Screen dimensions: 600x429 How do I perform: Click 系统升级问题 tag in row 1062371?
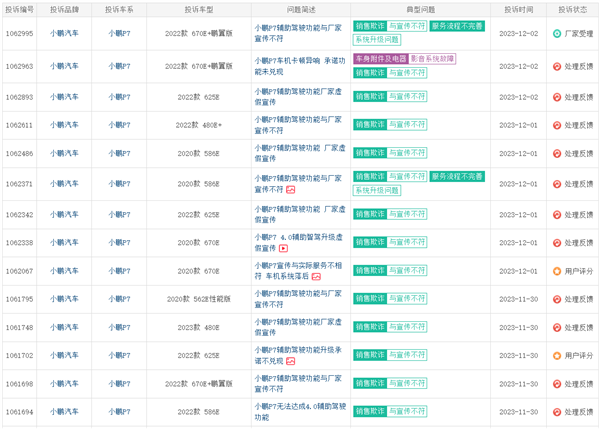tap(377, 191)
